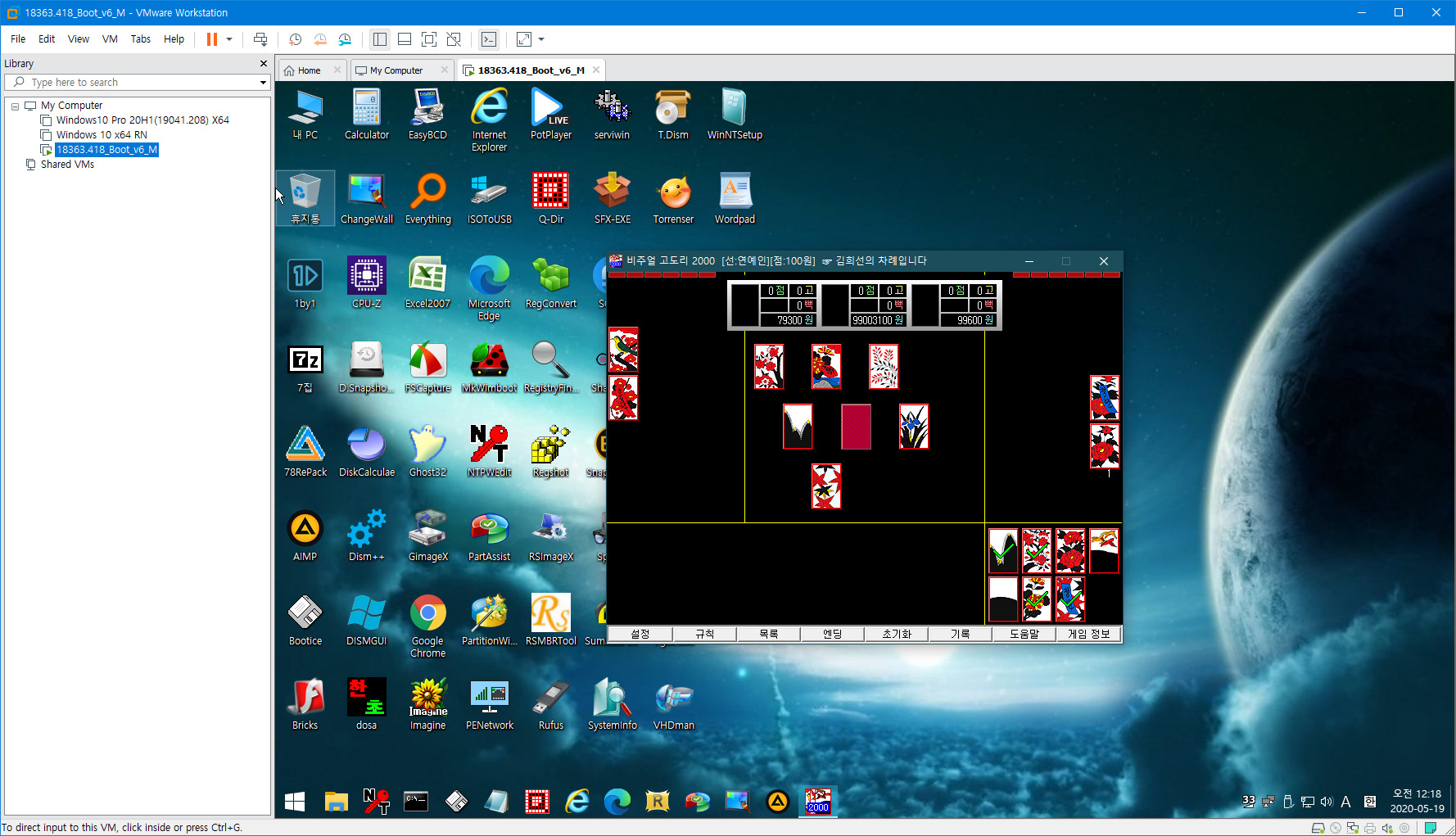Click the 규칙 button in the game

pos(704,634)
